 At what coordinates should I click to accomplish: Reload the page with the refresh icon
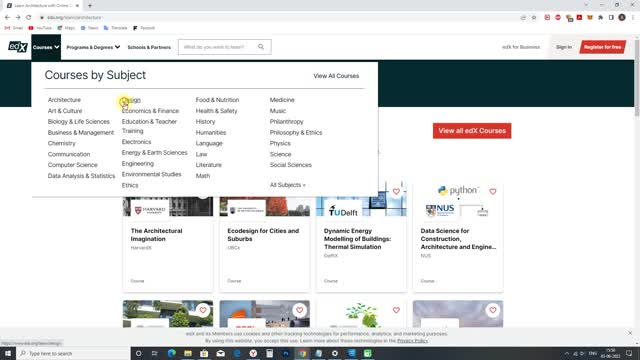click(x=29, y=17)
